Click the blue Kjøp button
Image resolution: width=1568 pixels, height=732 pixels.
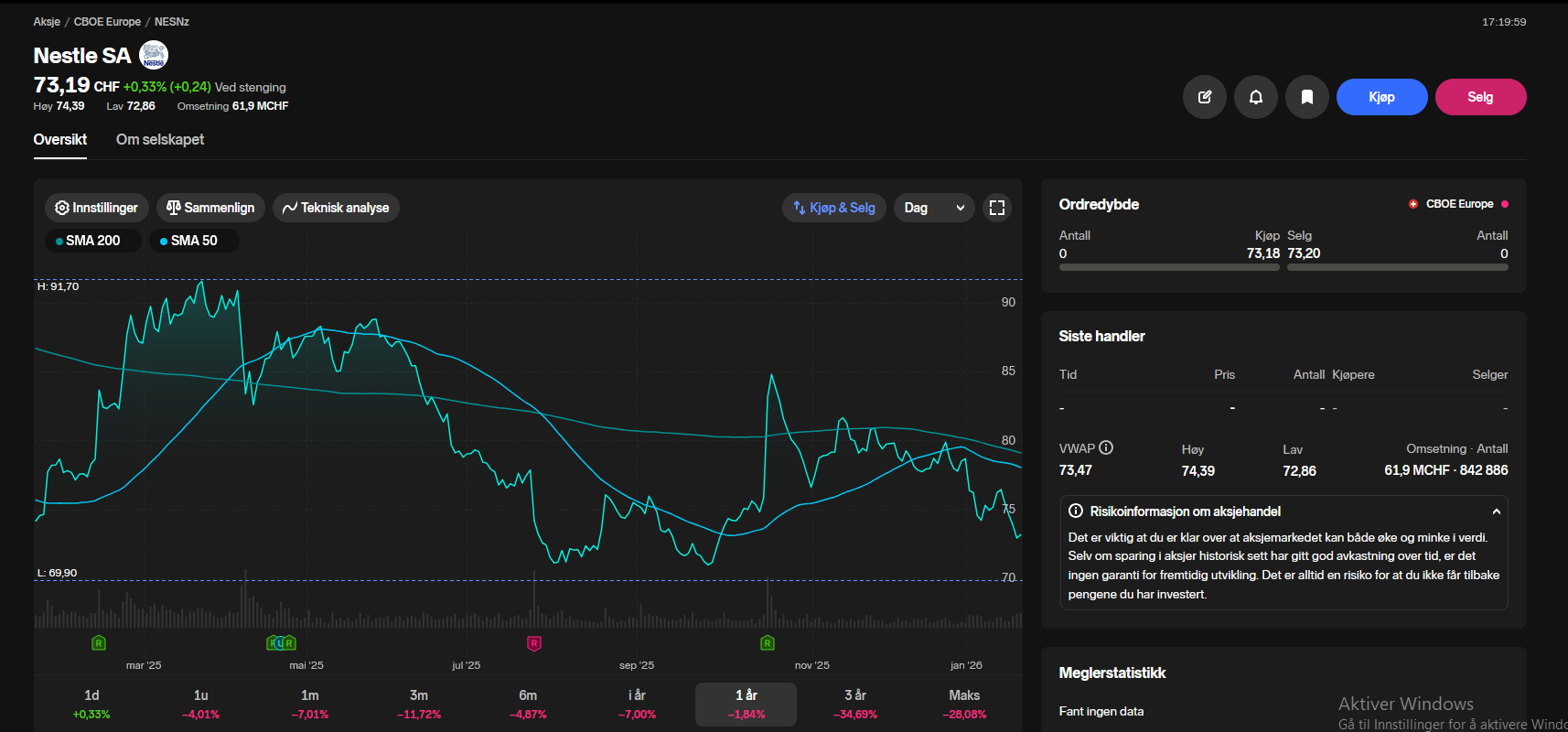(1382, 97)
